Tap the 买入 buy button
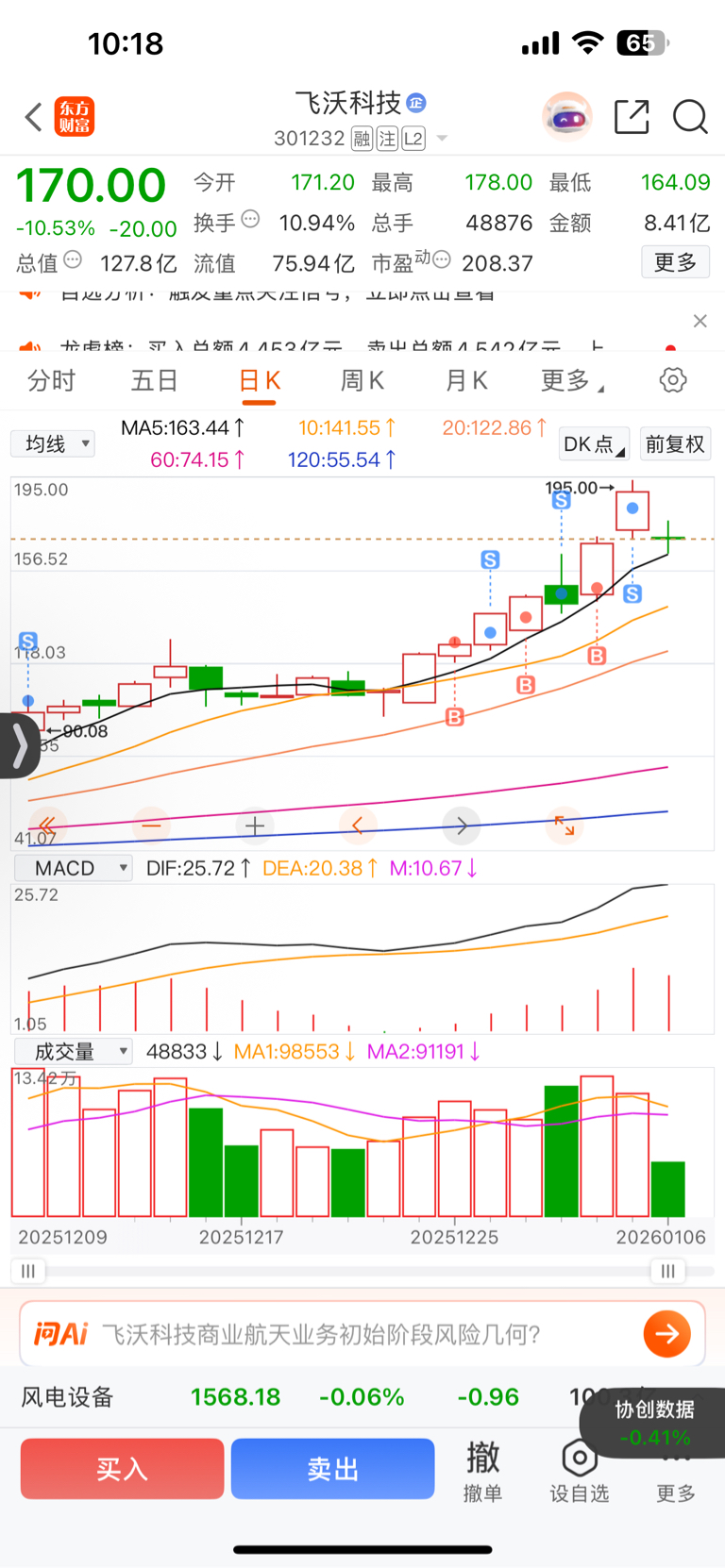This screenshot has width=725, height=1568. (122, 1469)
